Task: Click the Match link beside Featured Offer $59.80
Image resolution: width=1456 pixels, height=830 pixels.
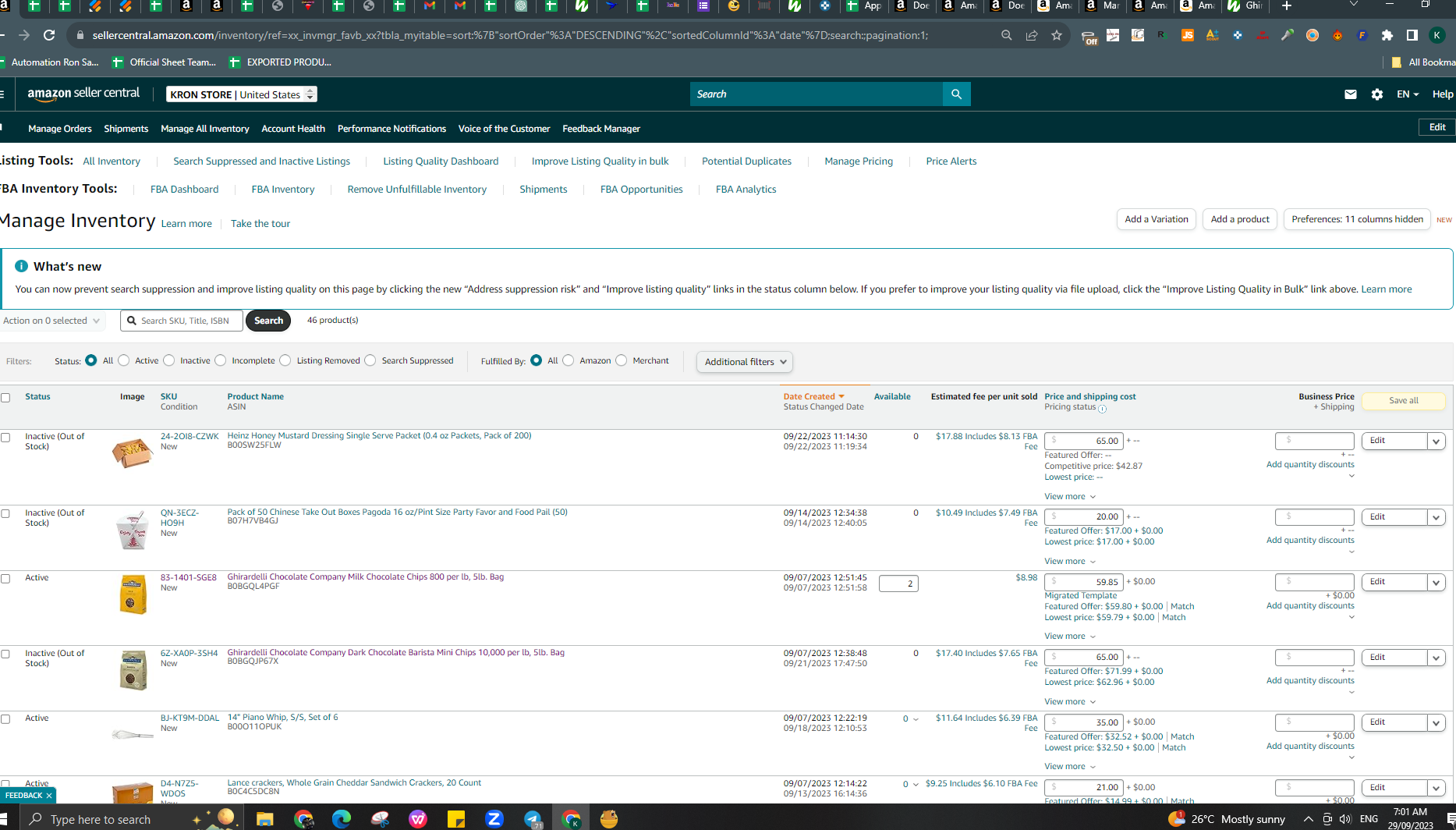Action: coord(1182,607)
